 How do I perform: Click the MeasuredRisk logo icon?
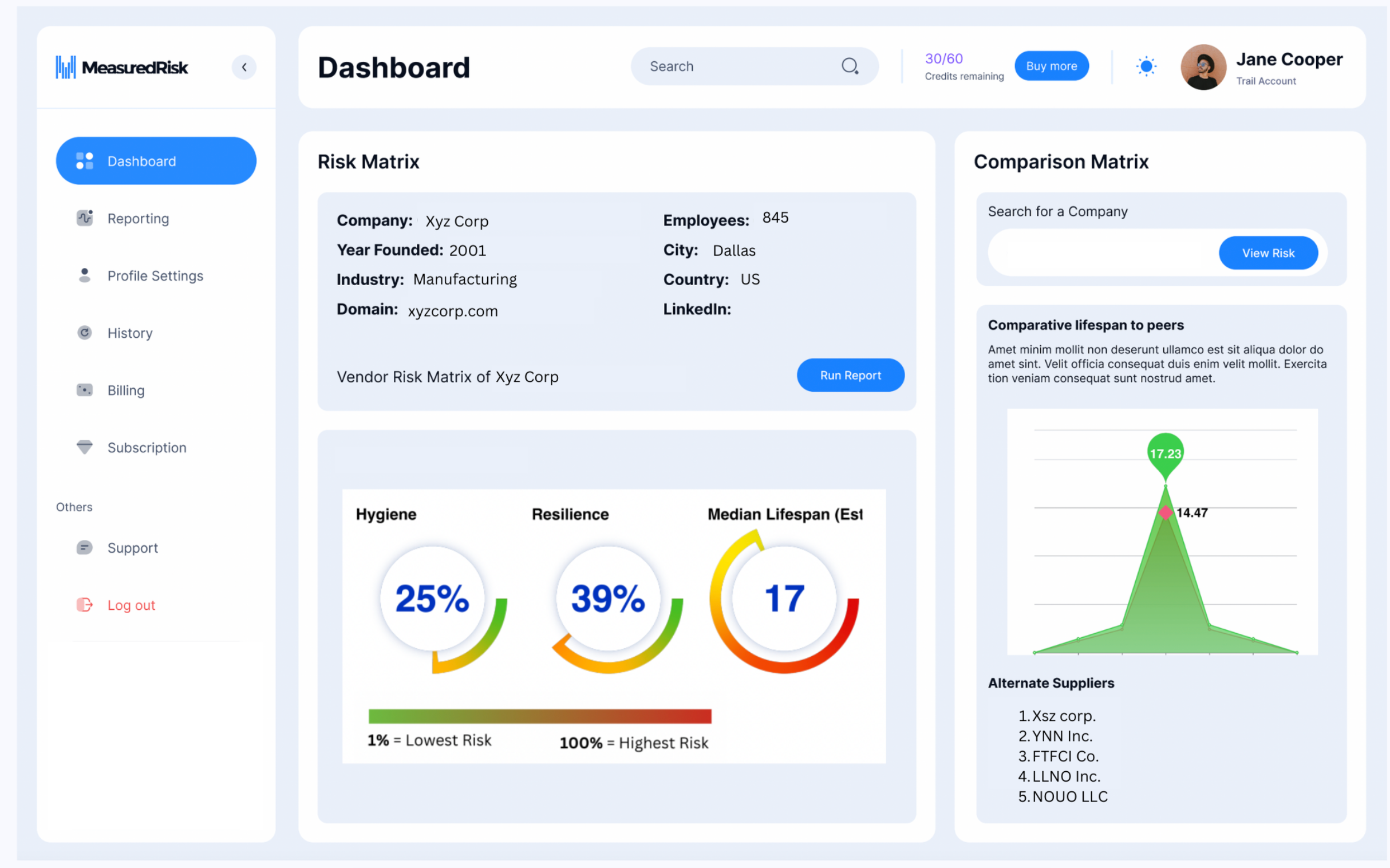coord(65,67)
